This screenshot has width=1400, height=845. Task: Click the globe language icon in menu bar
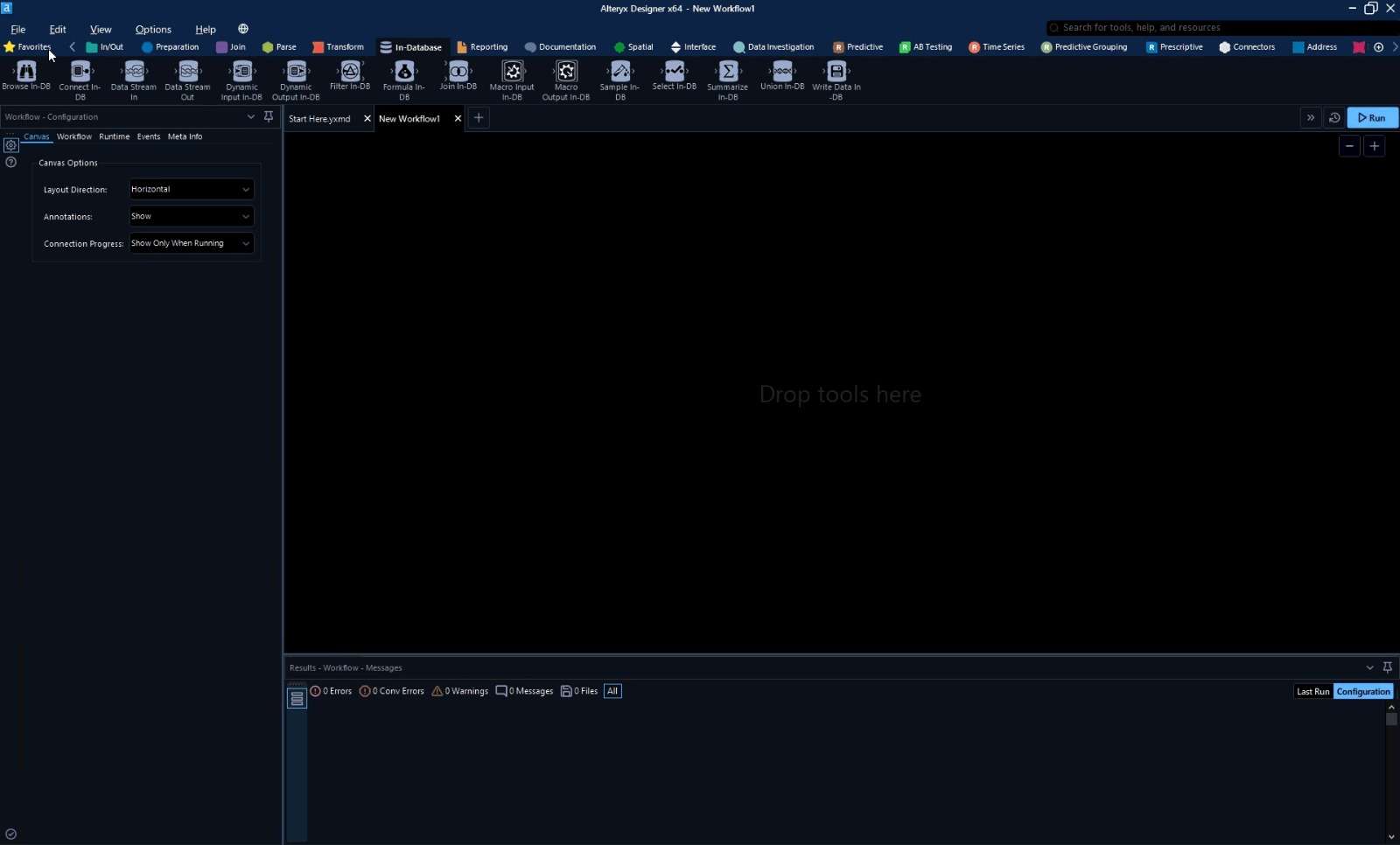coord(243,29)
